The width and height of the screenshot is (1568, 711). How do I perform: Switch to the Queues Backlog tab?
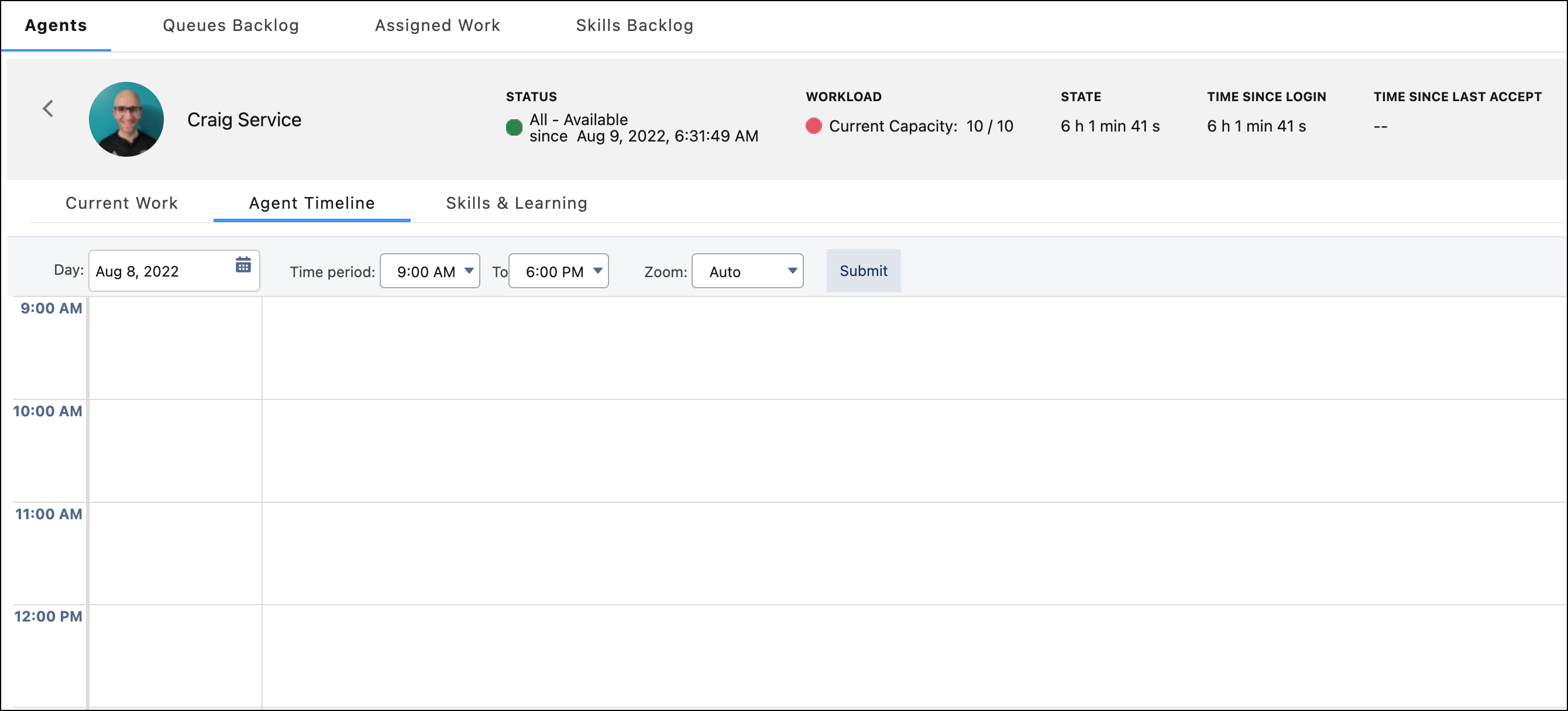[230, 26]
